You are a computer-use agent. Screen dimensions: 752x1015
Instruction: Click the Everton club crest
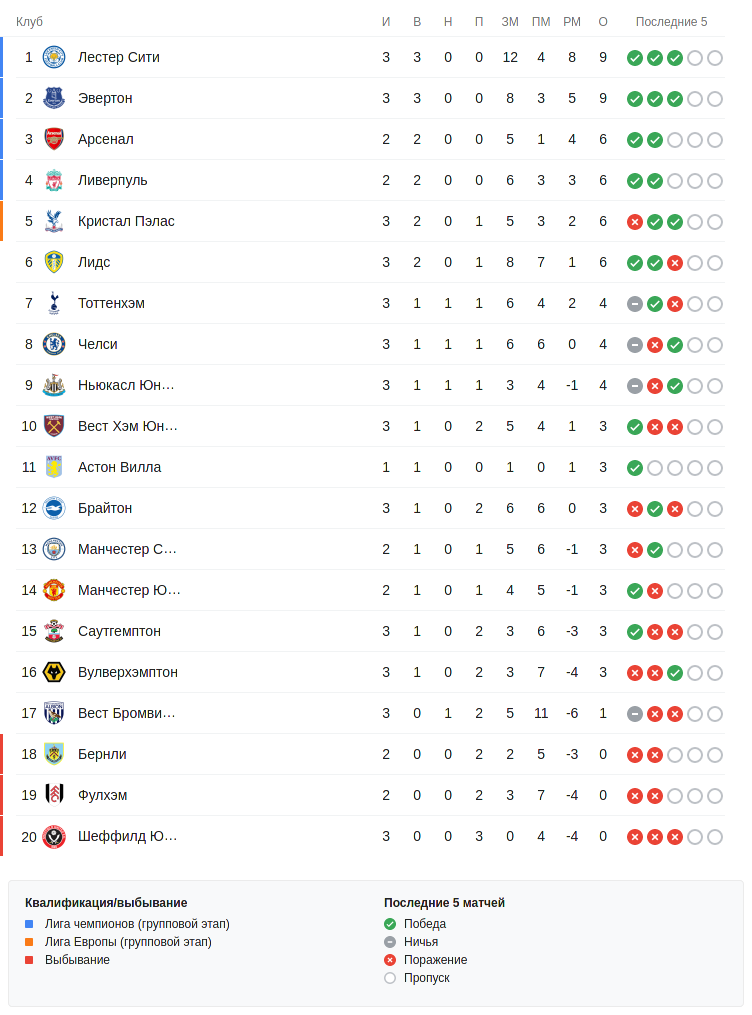point(54,98)
